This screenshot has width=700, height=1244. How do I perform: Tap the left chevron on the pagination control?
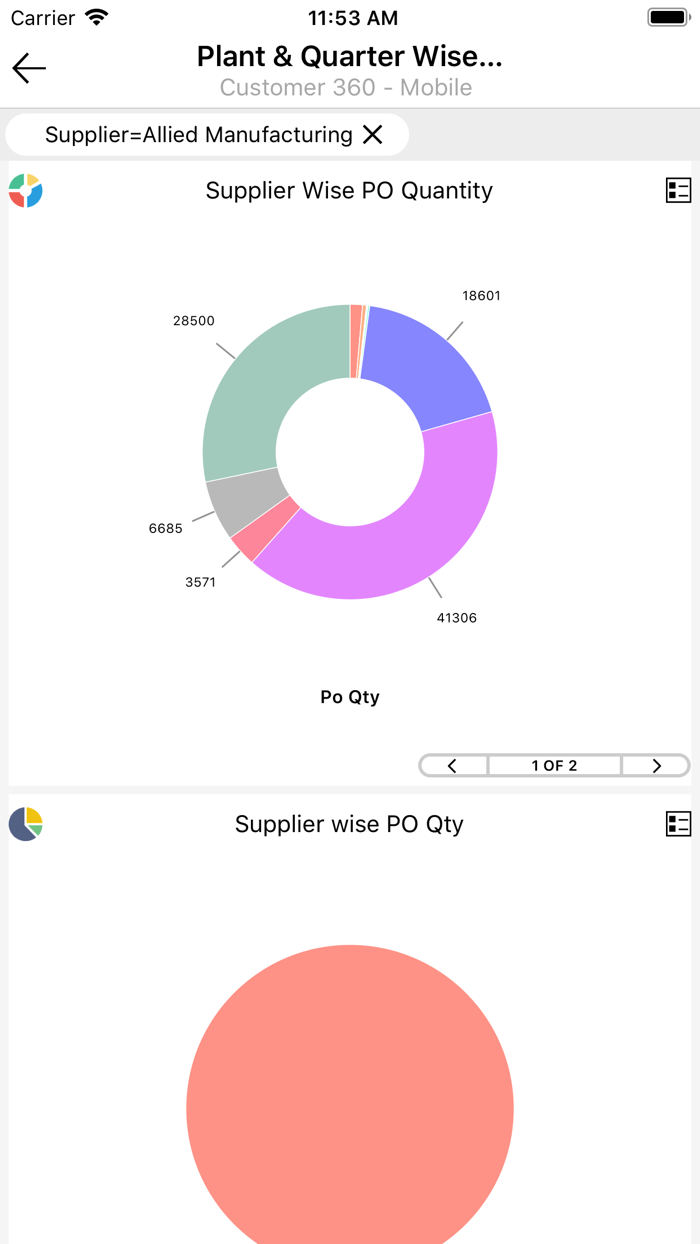coord(453,765)
